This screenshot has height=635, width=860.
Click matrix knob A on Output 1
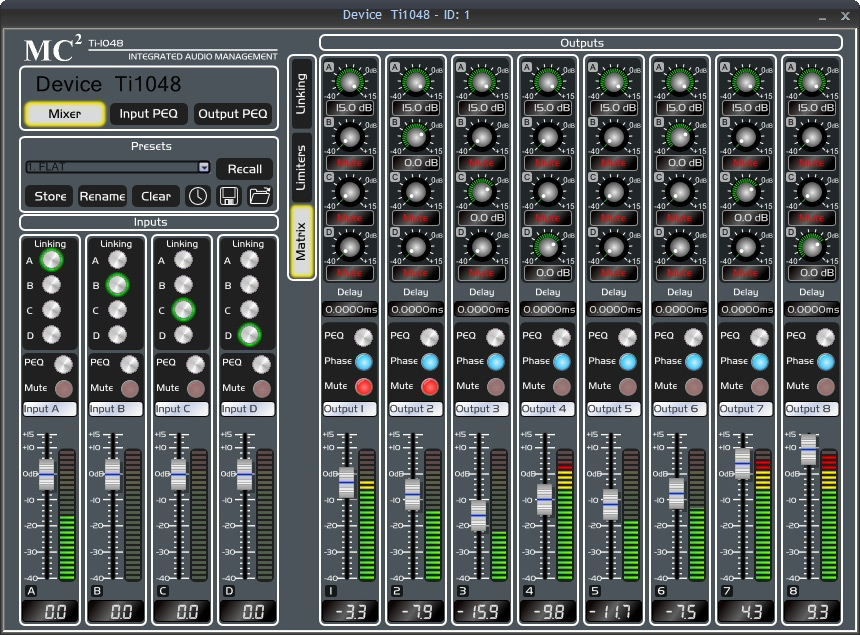tap(350, 81)
